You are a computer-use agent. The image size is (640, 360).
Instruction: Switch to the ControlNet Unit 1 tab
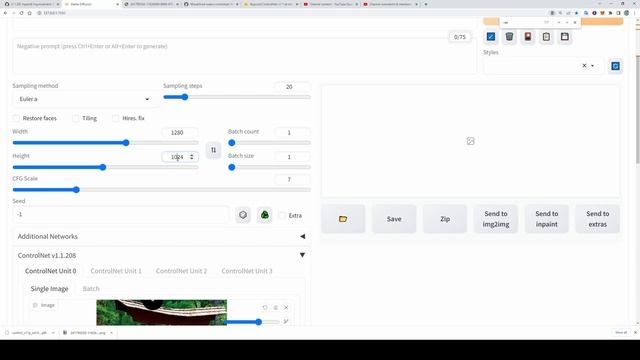point(116,271)
